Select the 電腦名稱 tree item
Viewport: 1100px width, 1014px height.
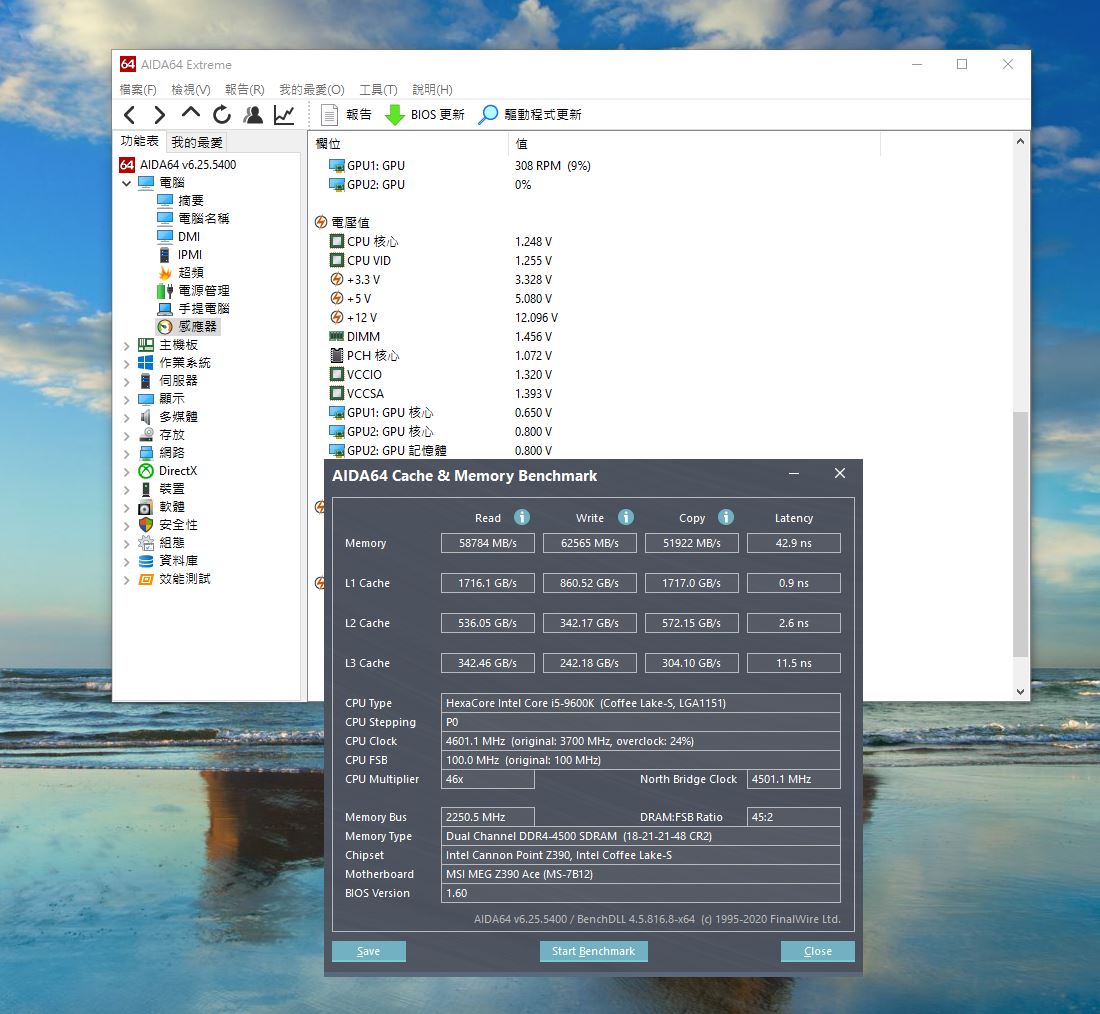(193, 218)
